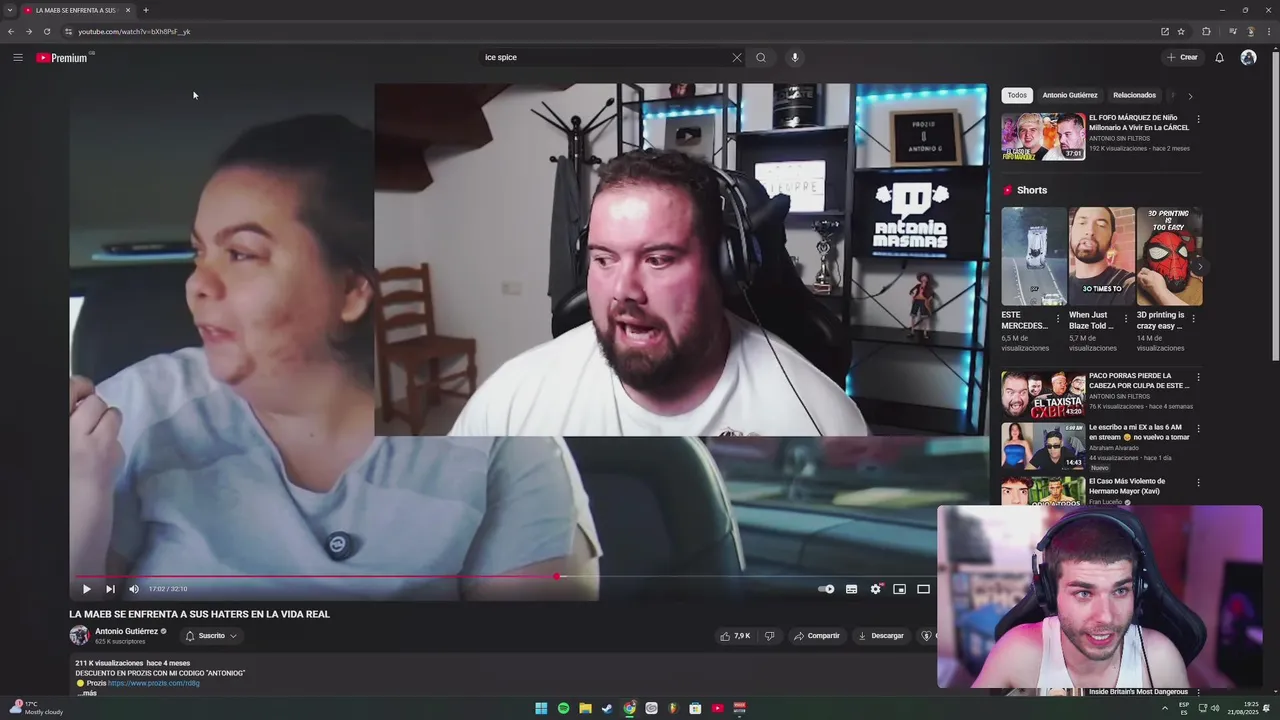Enable miniplayer mode
Screen dimensions: 1280x720
coord(899,589)
